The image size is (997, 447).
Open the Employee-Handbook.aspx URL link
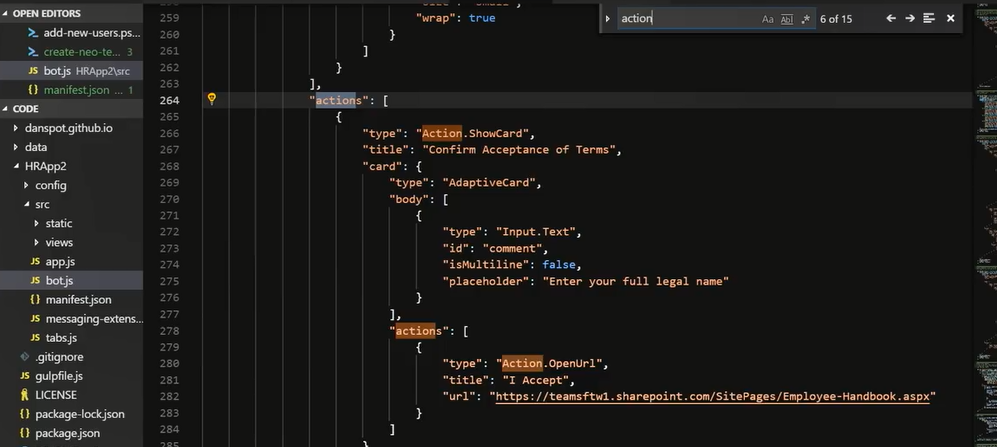click(x=711, y=397)
